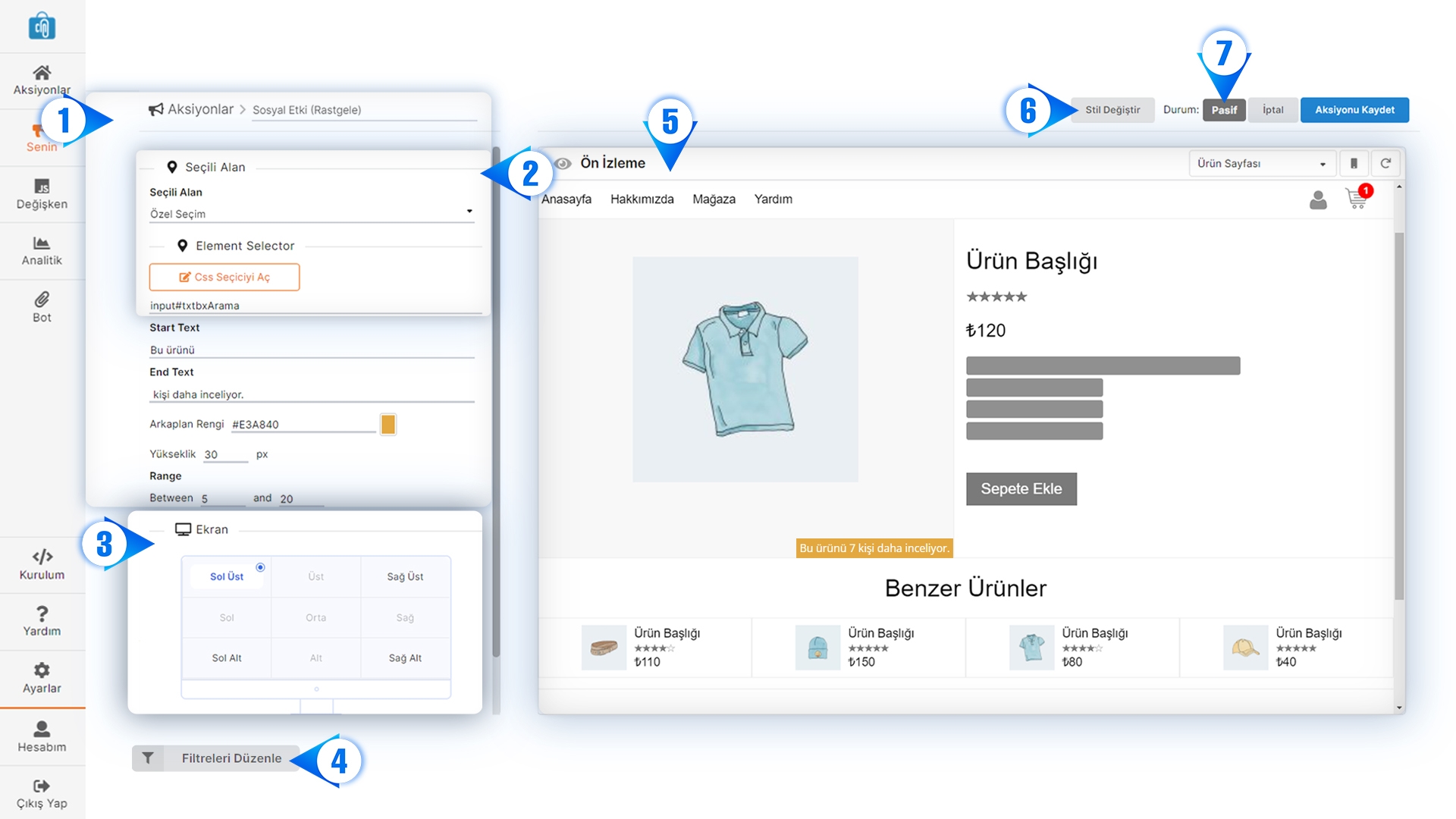Select the Sağ Alt screen position
The height and width of the screenshot is (819, 1456).
coord(405,658)
